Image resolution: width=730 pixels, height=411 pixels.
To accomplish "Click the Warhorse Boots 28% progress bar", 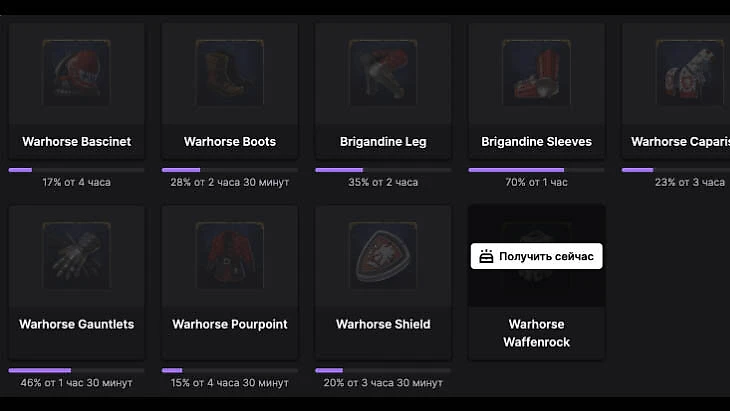I will click(x=230, y=170).
